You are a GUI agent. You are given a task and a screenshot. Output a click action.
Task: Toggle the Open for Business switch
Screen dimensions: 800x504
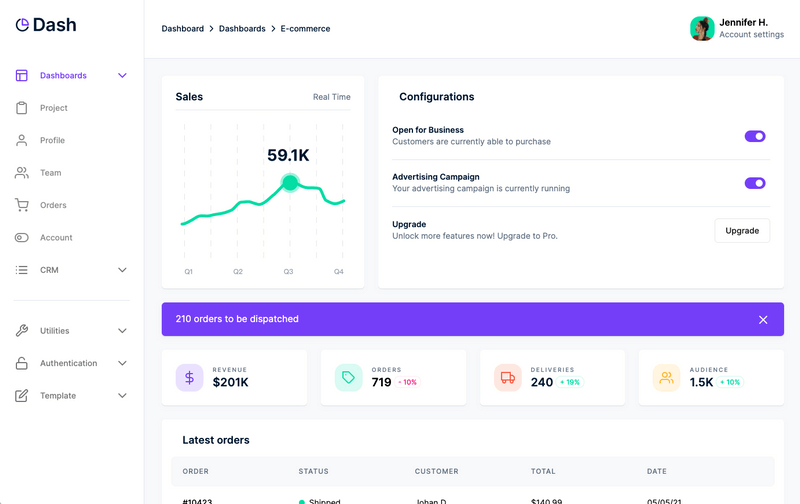pyautogui.click(x=755, y=136)
